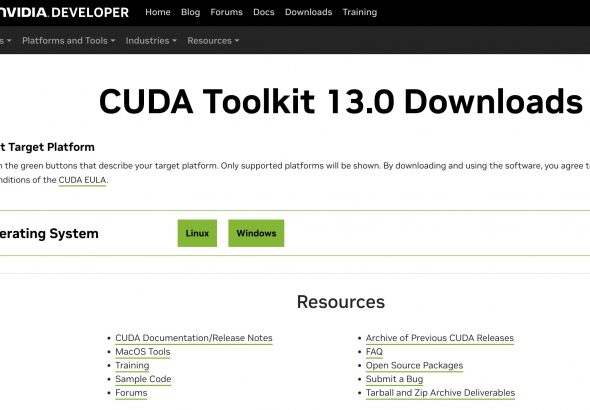Open the Home nav link
590x410 pixels.
[x=158, y=12]
